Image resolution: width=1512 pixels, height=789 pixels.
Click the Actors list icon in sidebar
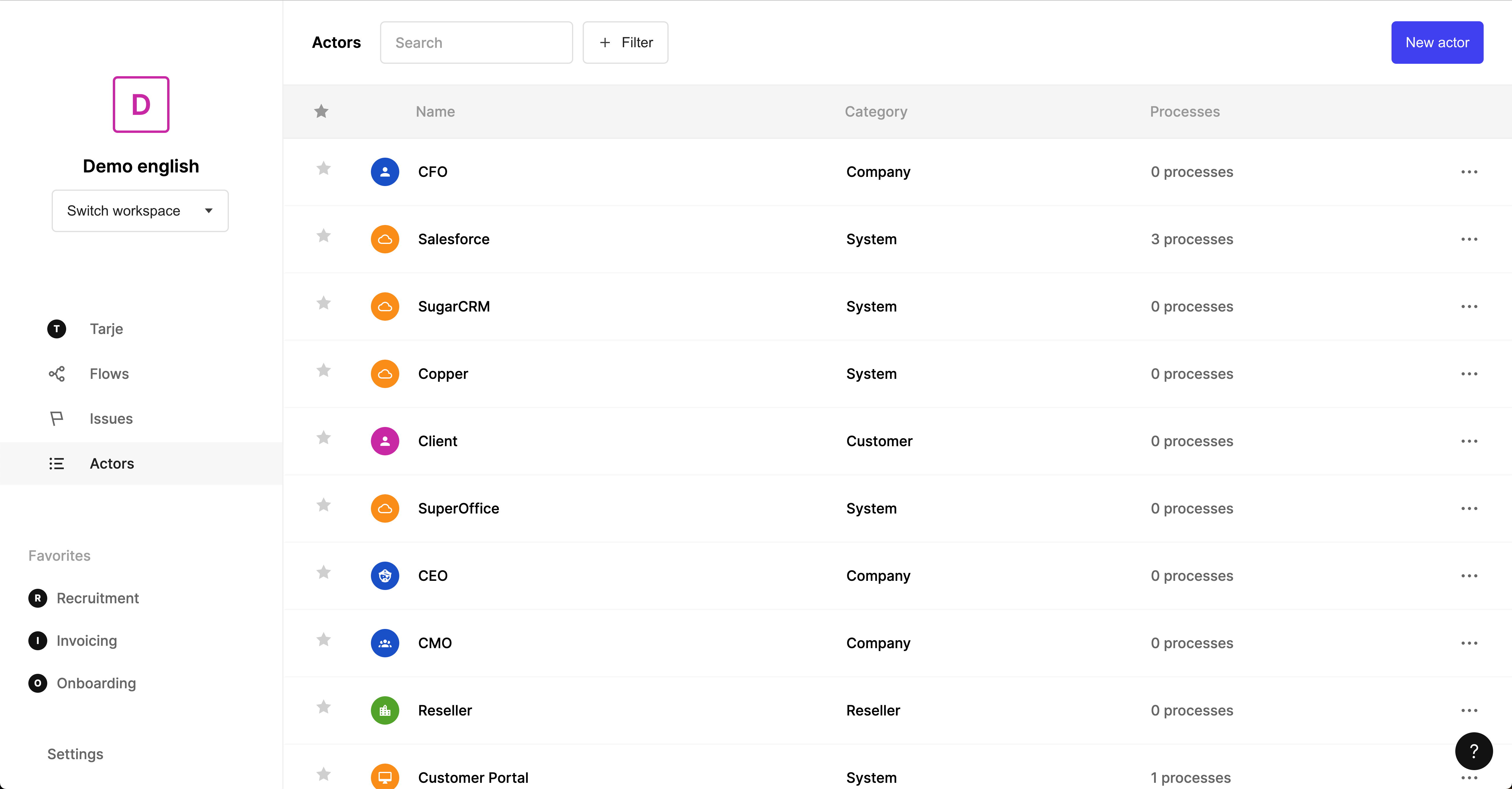(x=56, y=463)
